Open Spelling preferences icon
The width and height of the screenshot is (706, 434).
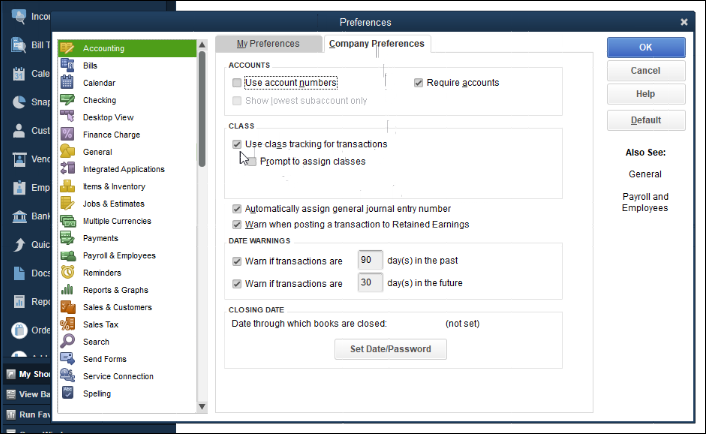(x=68, y=393)
